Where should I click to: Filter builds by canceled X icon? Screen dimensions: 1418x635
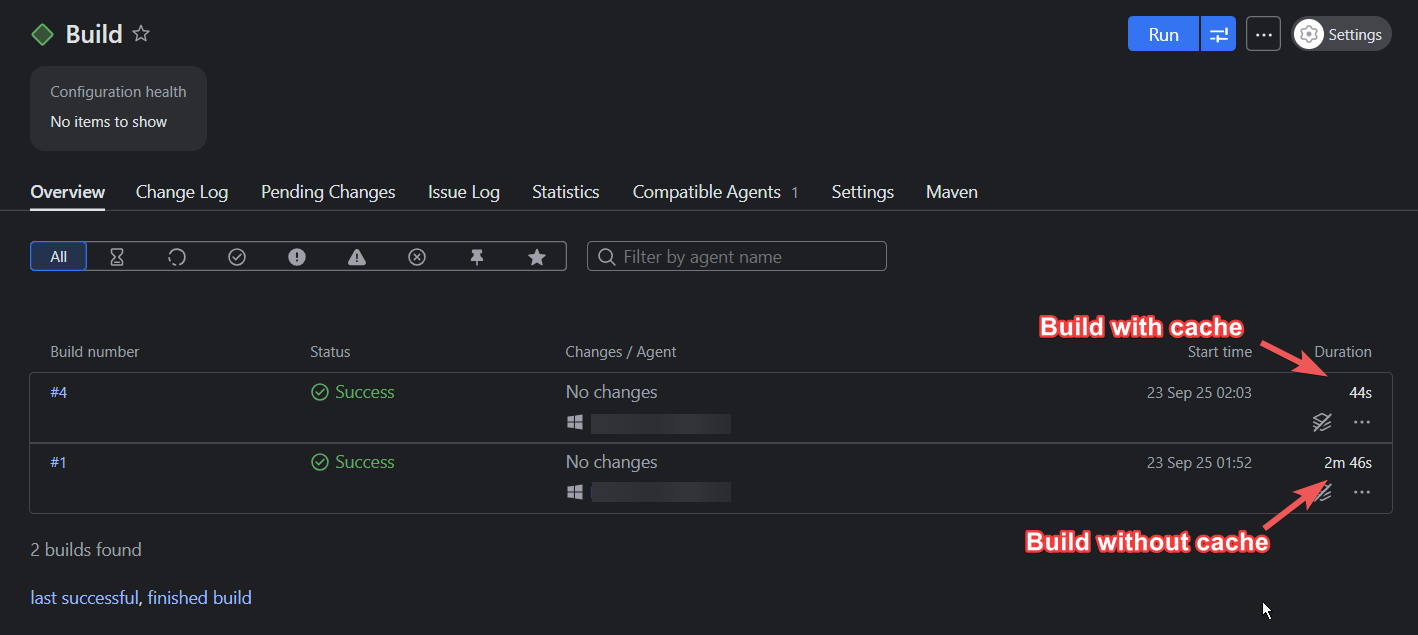click(417, 257)
